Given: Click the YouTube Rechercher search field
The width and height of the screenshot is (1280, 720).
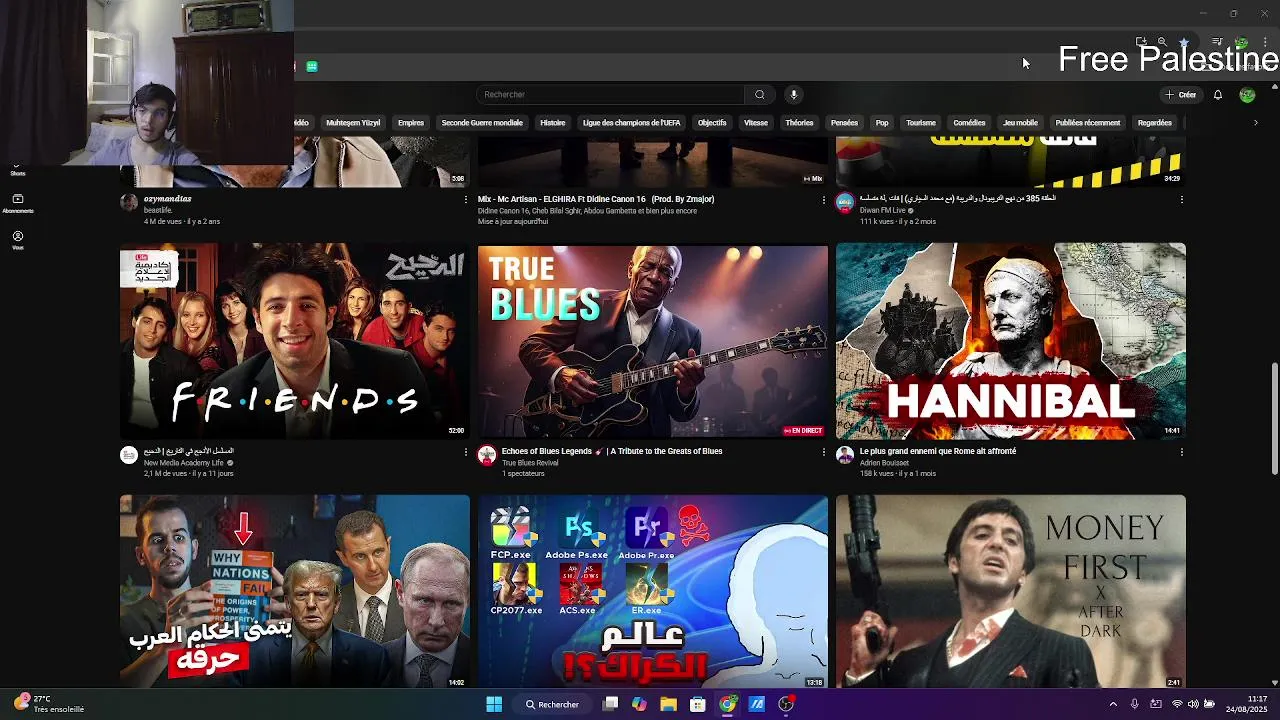Looking at the screenshot, I should point(610,95).
